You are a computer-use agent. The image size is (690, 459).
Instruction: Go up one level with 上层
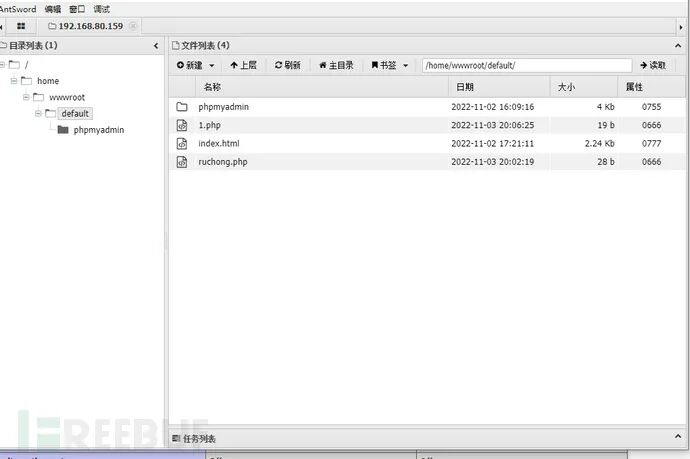[x=243, y=65]
